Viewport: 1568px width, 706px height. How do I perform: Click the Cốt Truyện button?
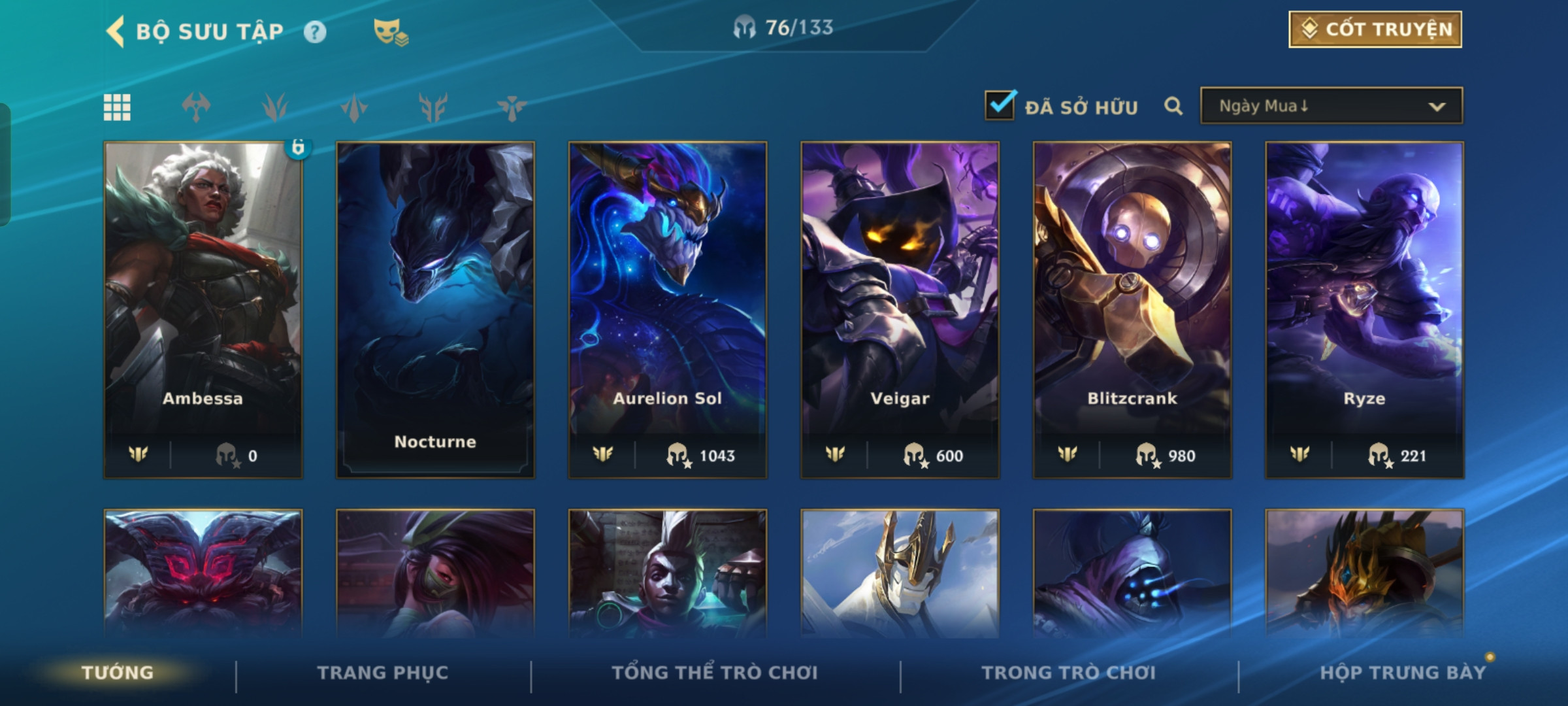coord(1375,29)
